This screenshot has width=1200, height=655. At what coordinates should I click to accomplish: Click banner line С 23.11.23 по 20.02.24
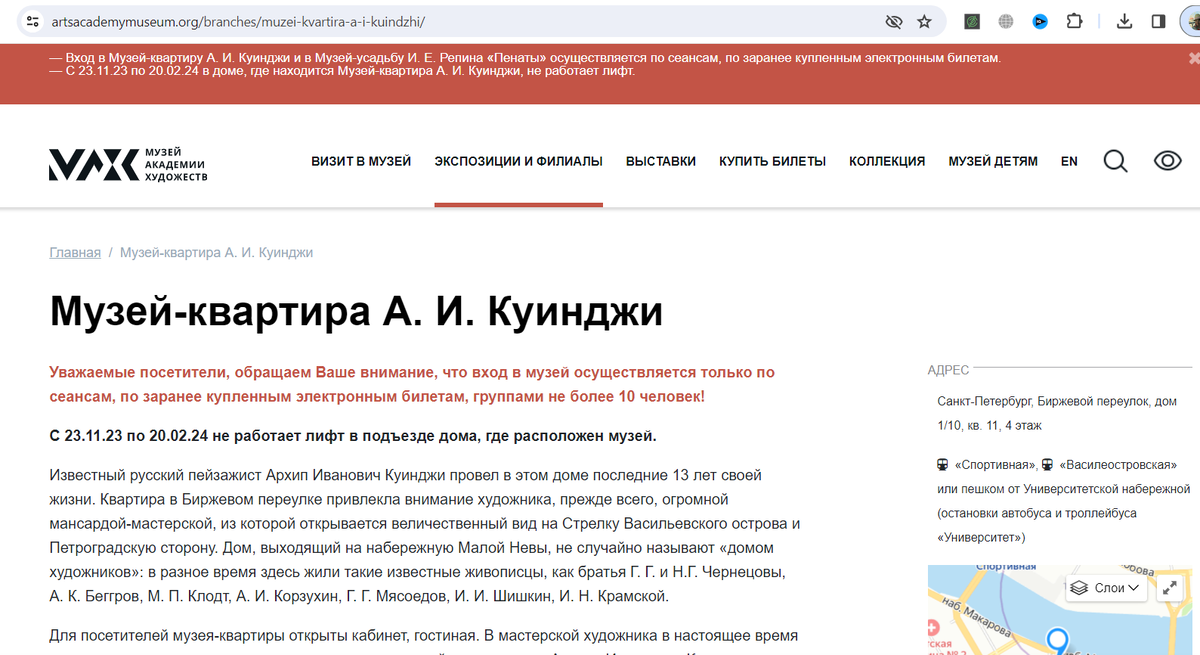click(x=342, y=71)
